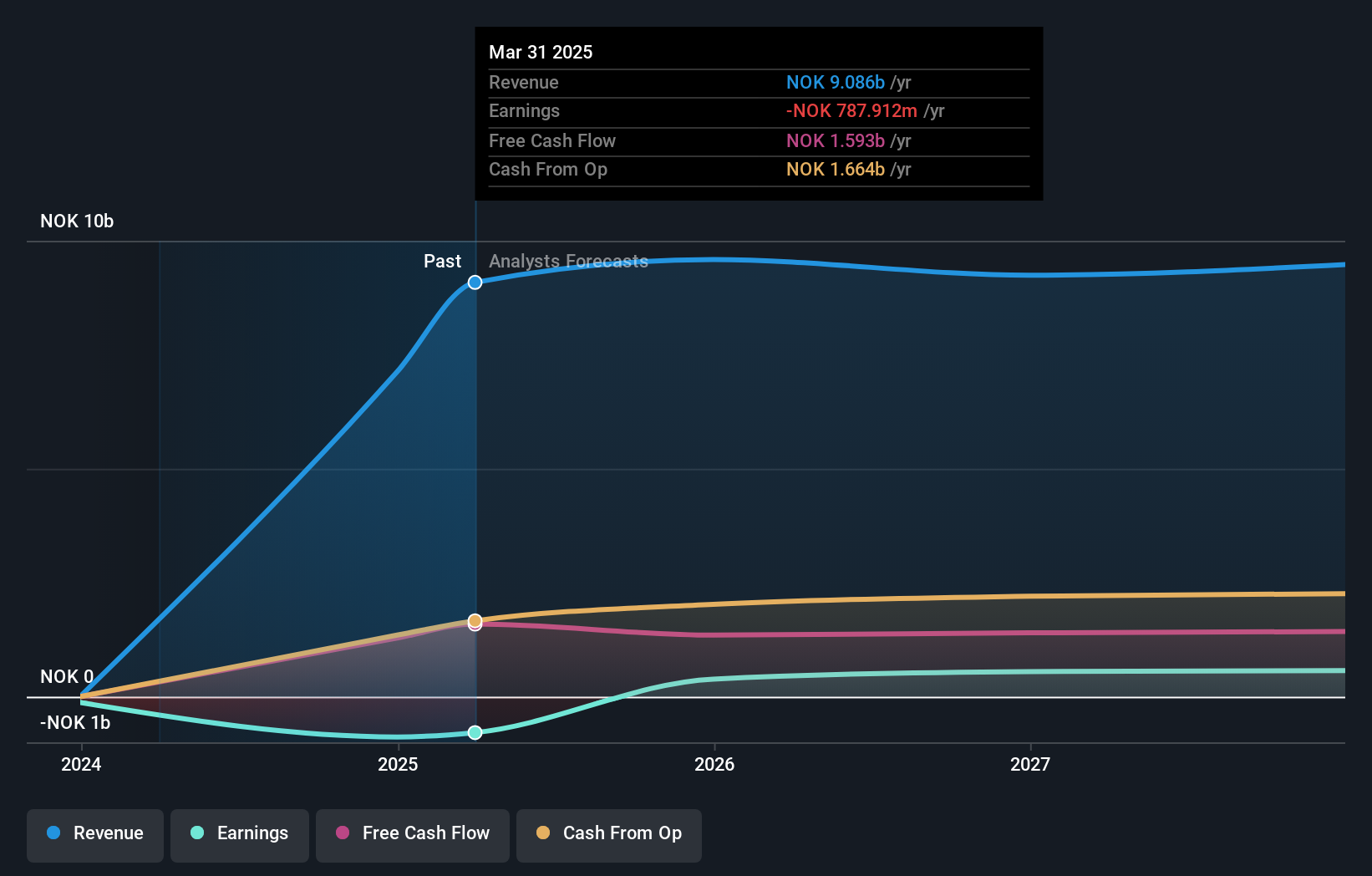Click the Earnings row label in tooltip
Viewport: 1372px width, 876px height.
coord(524,110)
